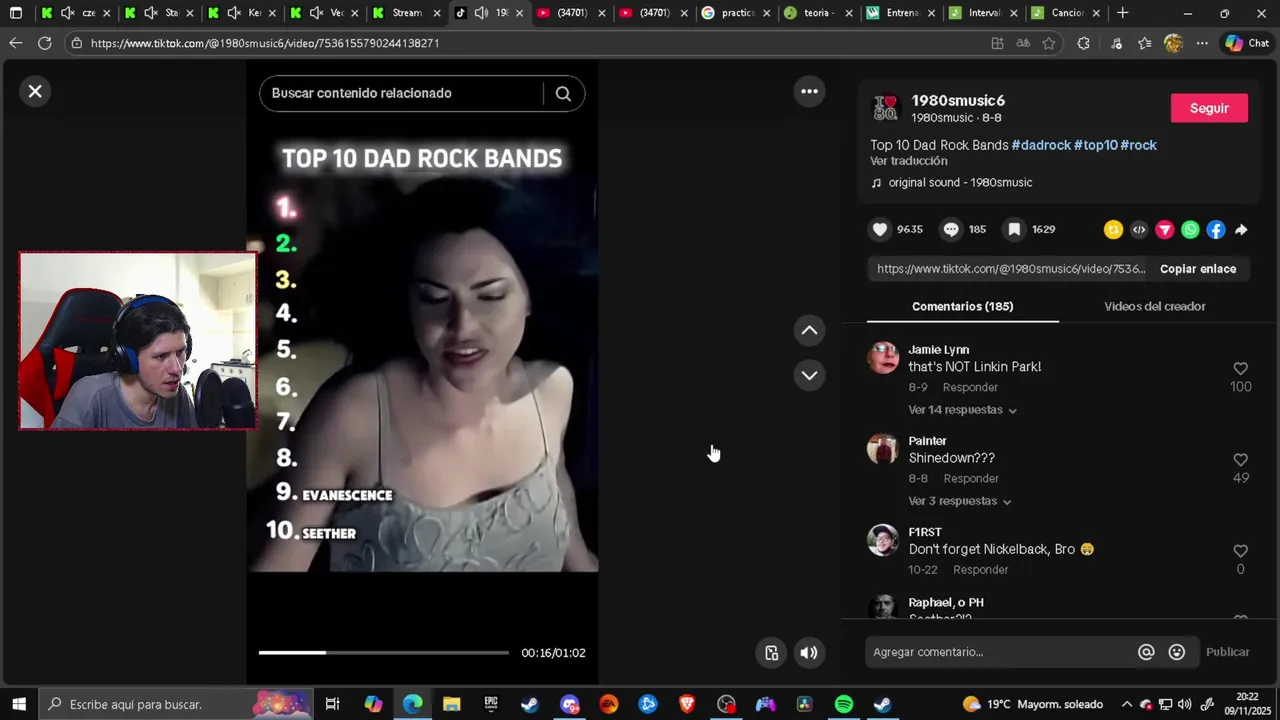This screenshot has width=1280, height=720.
Task: Switch to the 'Entrena' browser tab
Action: pos(902,13)
